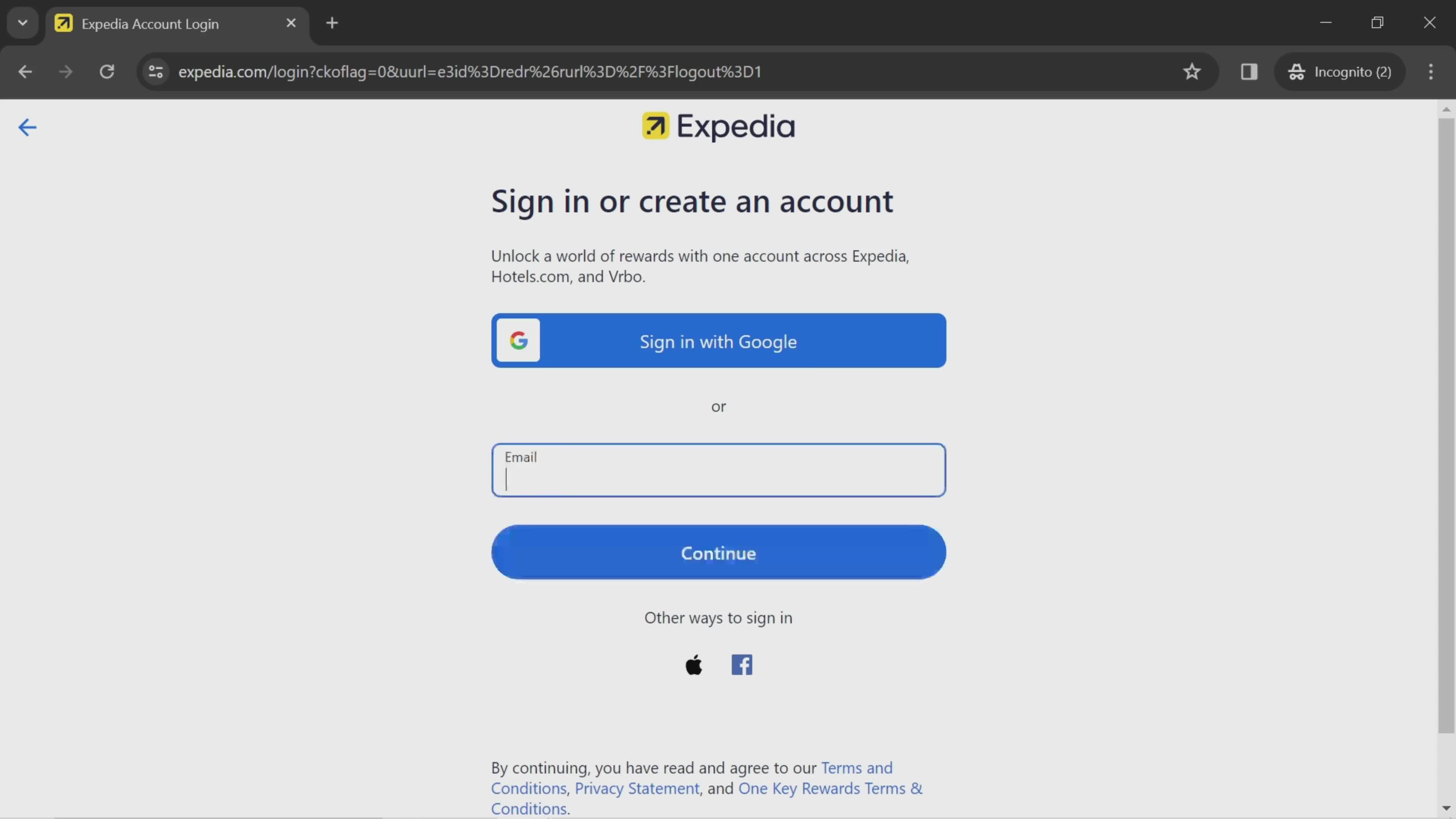Close the Expedia Account Login tab
Viewport: 1456px width, 819px height.
291,23
